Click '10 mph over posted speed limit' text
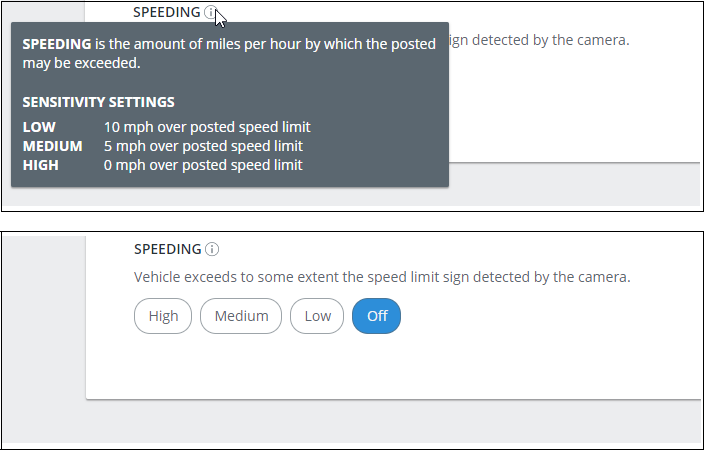 point(207,127)
